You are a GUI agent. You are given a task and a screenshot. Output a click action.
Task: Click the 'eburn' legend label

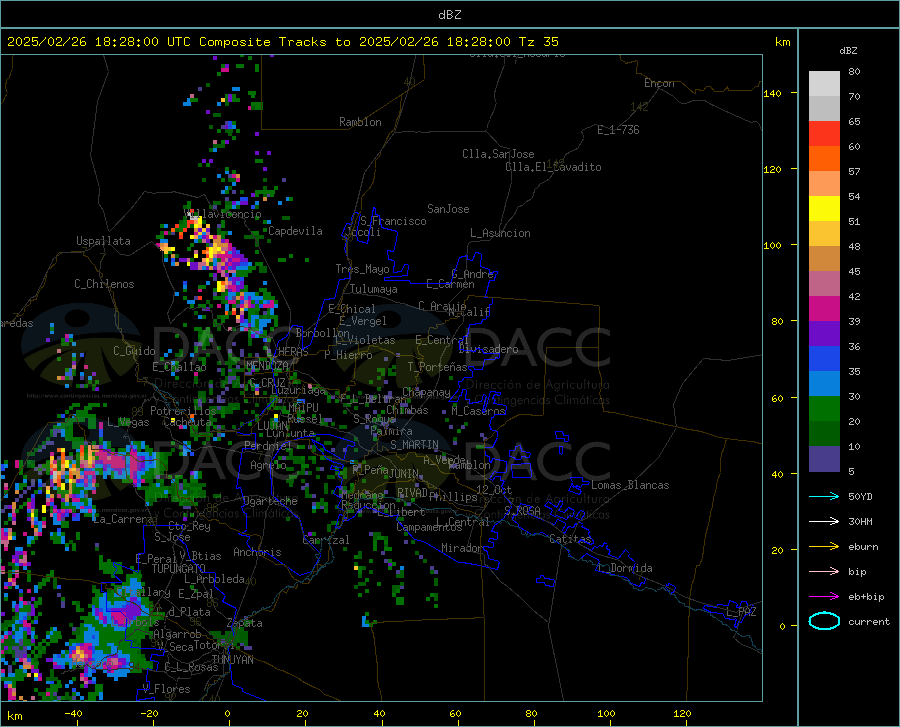863,546
